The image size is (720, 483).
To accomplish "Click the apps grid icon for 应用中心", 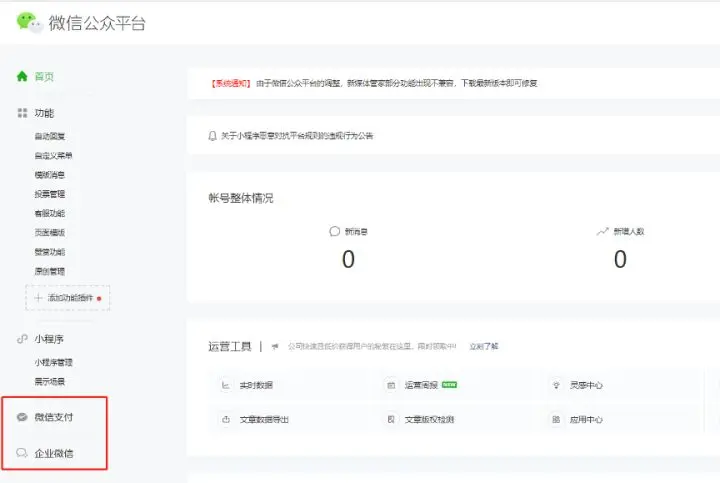I will 556,419.
